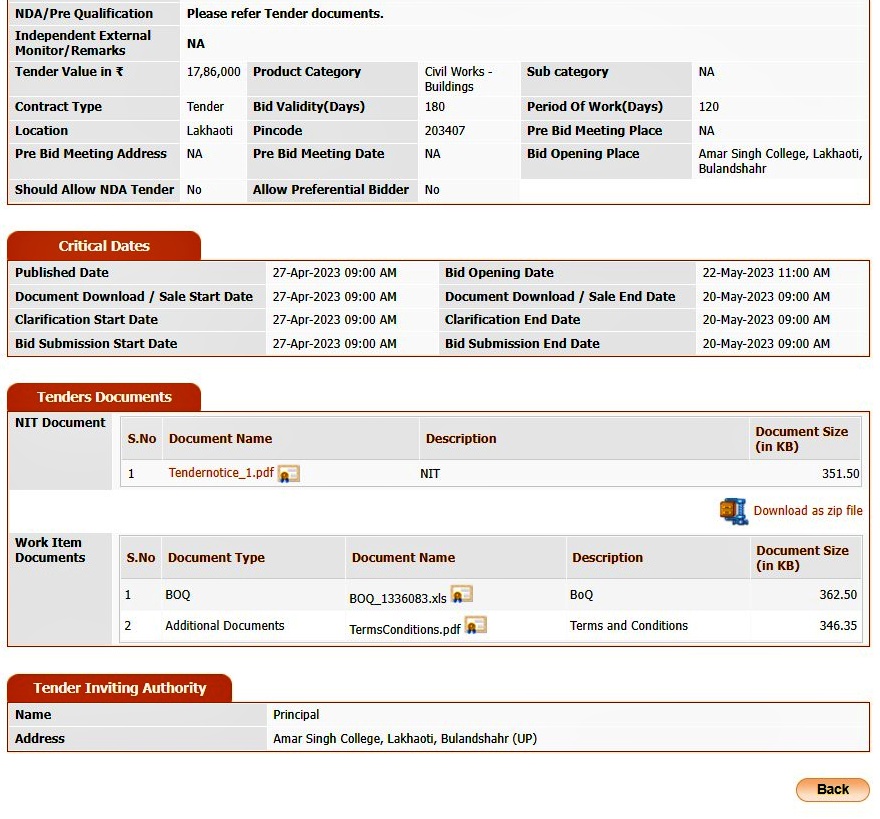This screenshot has height=819, width=880.
Task: Click the signature certificate icon beside BOQ_1336083.xls
Action: (462, 594)
